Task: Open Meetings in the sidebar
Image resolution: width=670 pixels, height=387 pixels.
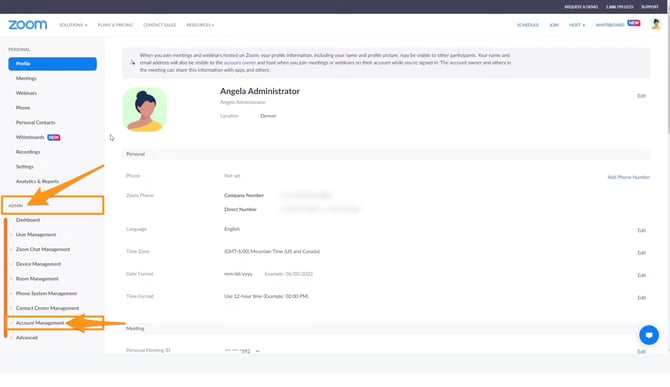Action: pos(26,79)
